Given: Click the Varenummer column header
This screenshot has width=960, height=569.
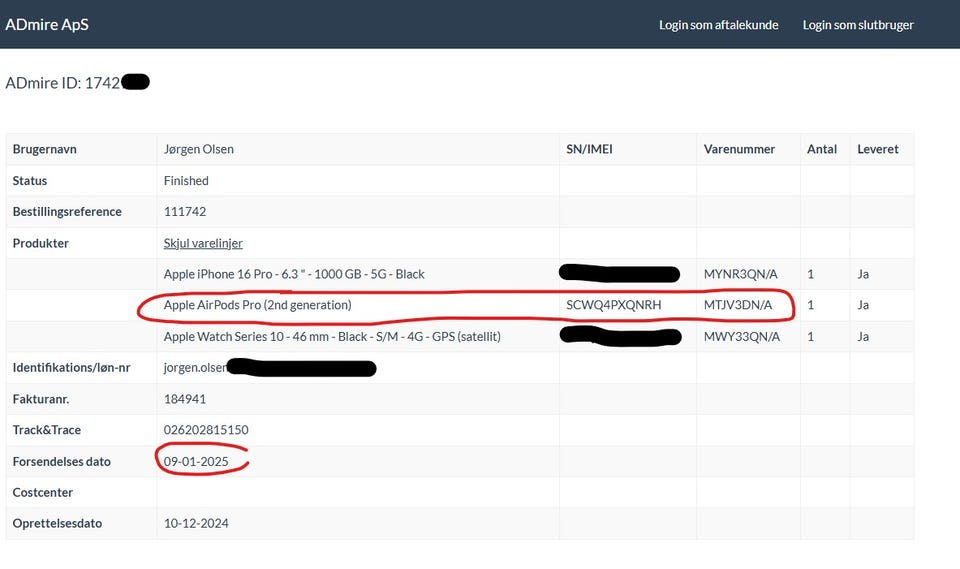Looking at the screenshot, I should (739, 149).
